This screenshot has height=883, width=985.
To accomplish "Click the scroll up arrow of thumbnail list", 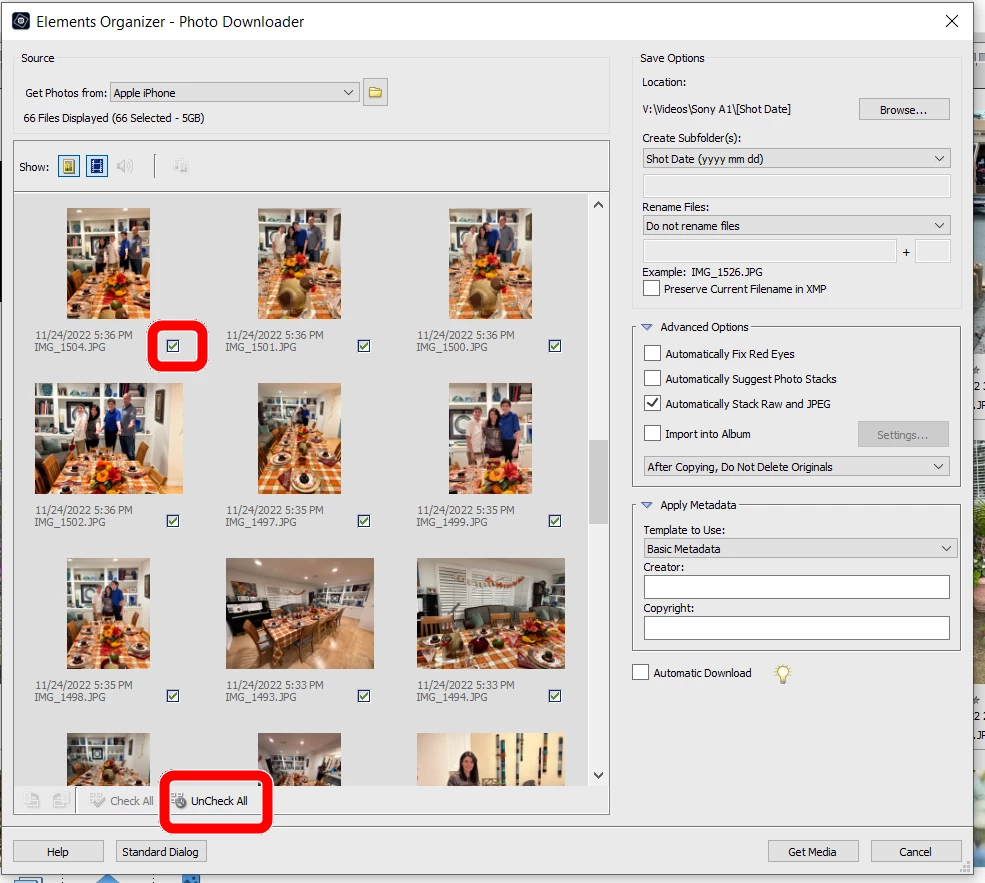I will click(598, 205).
